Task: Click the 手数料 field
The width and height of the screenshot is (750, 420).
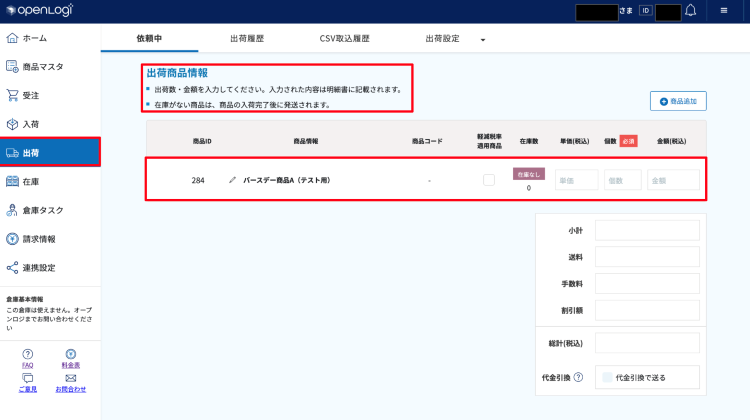Action: coord(647,284)
